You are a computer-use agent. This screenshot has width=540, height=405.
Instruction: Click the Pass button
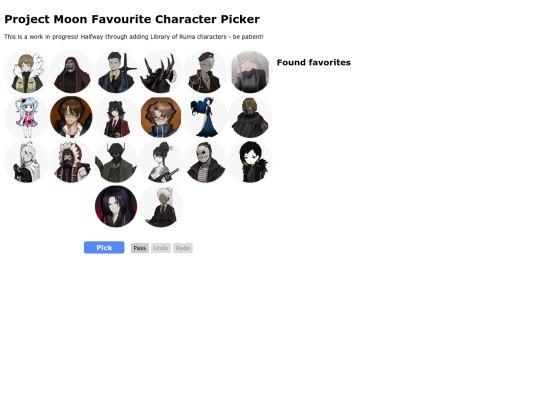coord(139,248)
